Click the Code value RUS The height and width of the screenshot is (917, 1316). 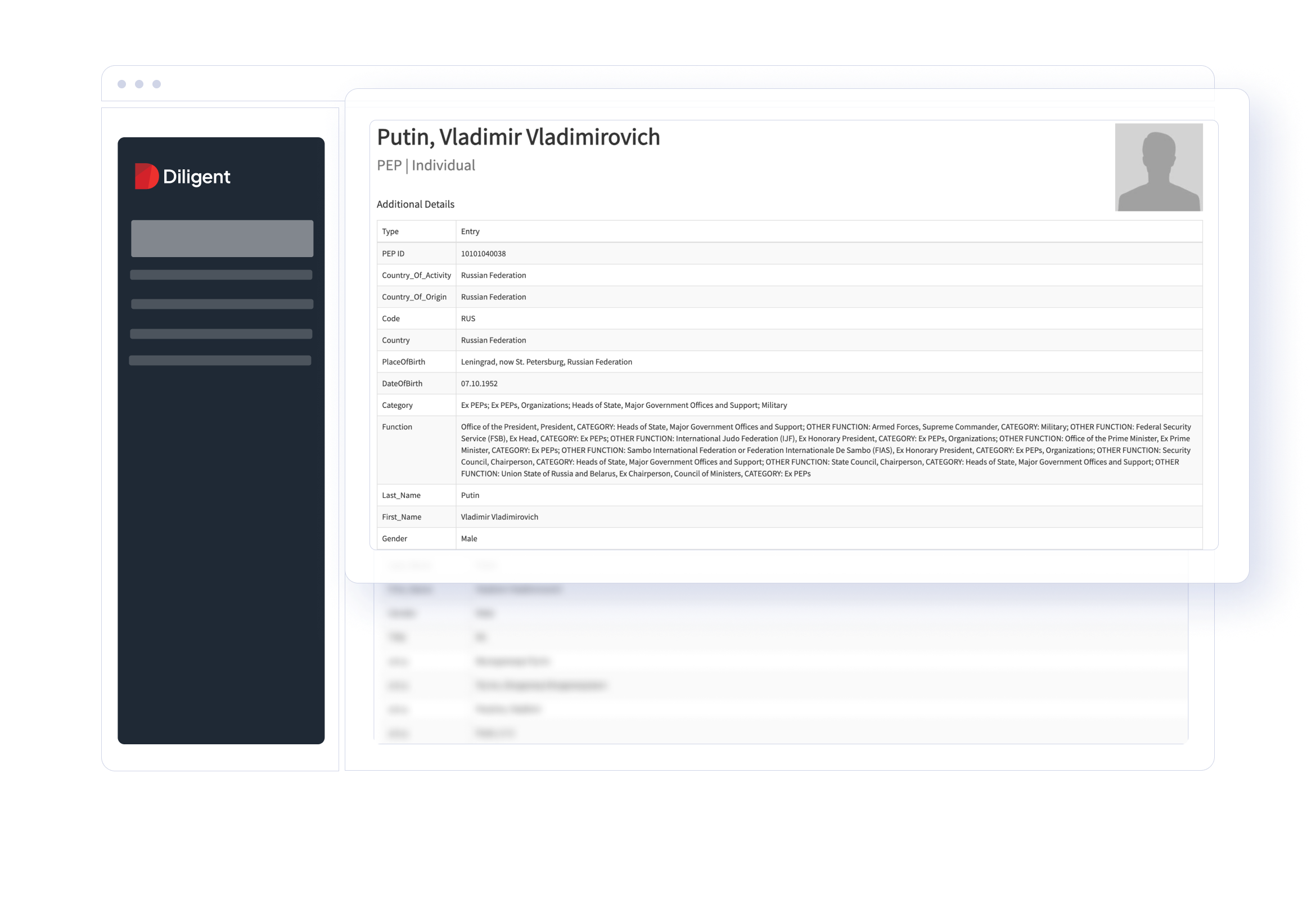click(468, 318)
